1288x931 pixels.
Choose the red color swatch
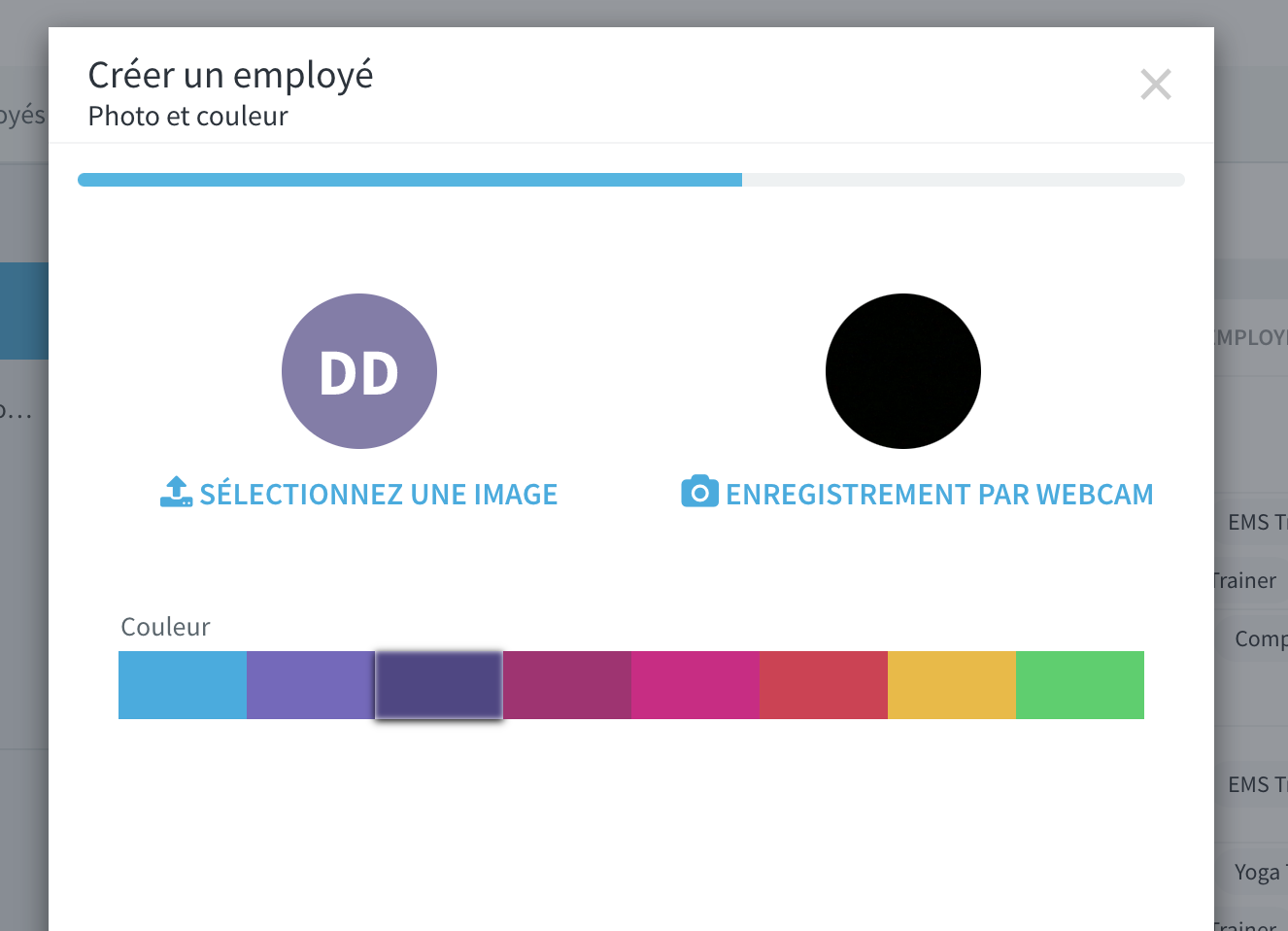[824, 685]
